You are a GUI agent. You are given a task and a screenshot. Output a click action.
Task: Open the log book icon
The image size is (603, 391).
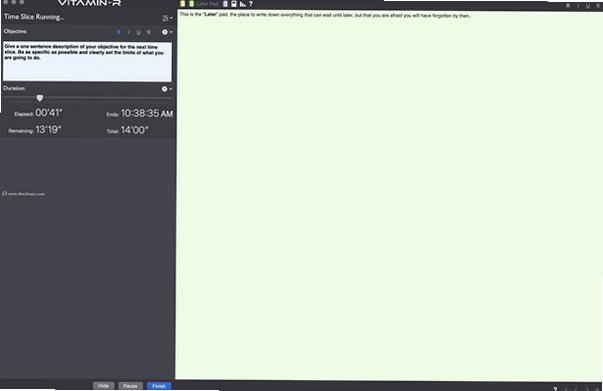(x=234, y=4)
